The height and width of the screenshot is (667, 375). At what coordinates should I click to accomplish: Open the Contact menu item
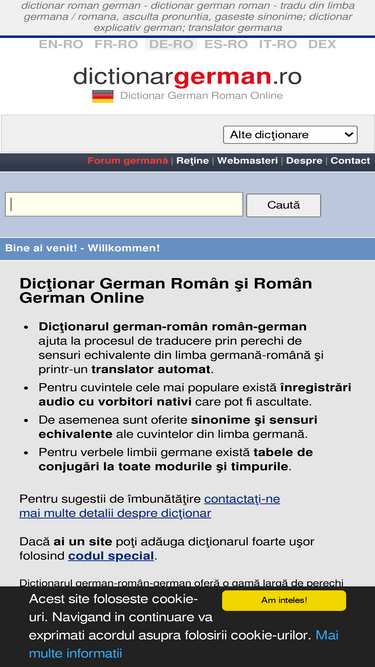pos(350,161)
